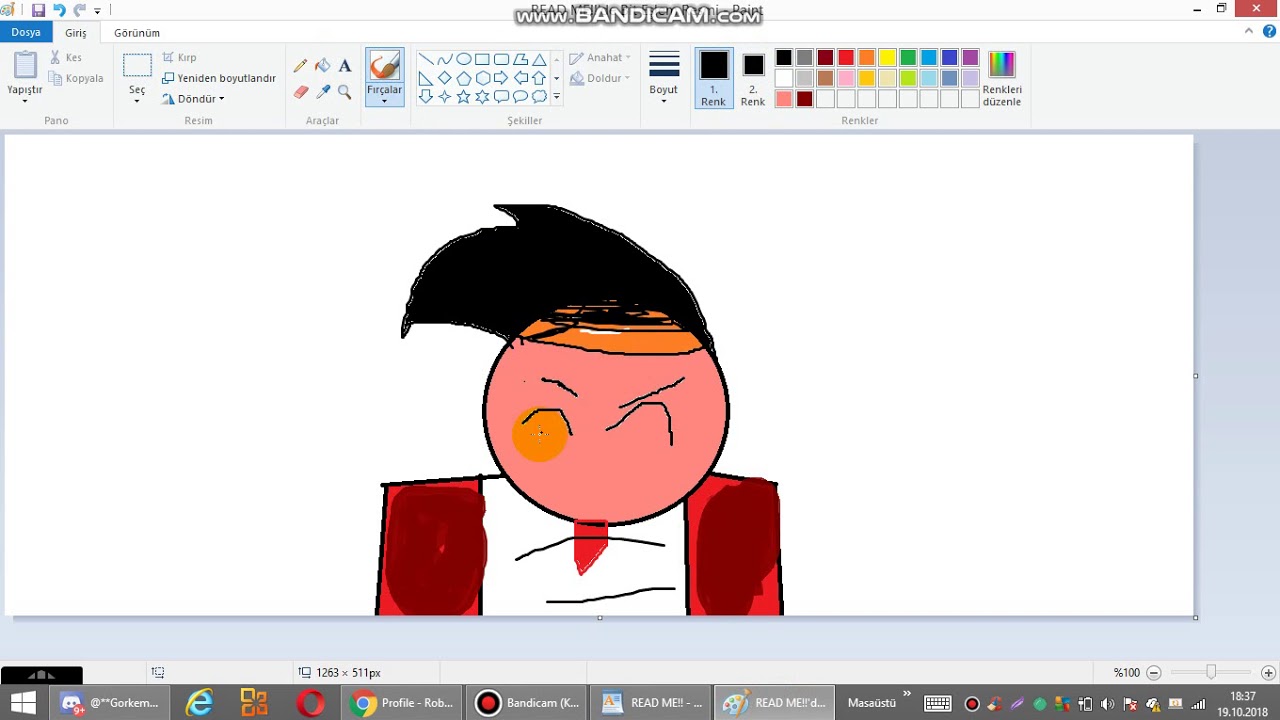Screen dimensions: 1280x720
Task: Switch to the Görünüm tab
Action: click(137, 33)
